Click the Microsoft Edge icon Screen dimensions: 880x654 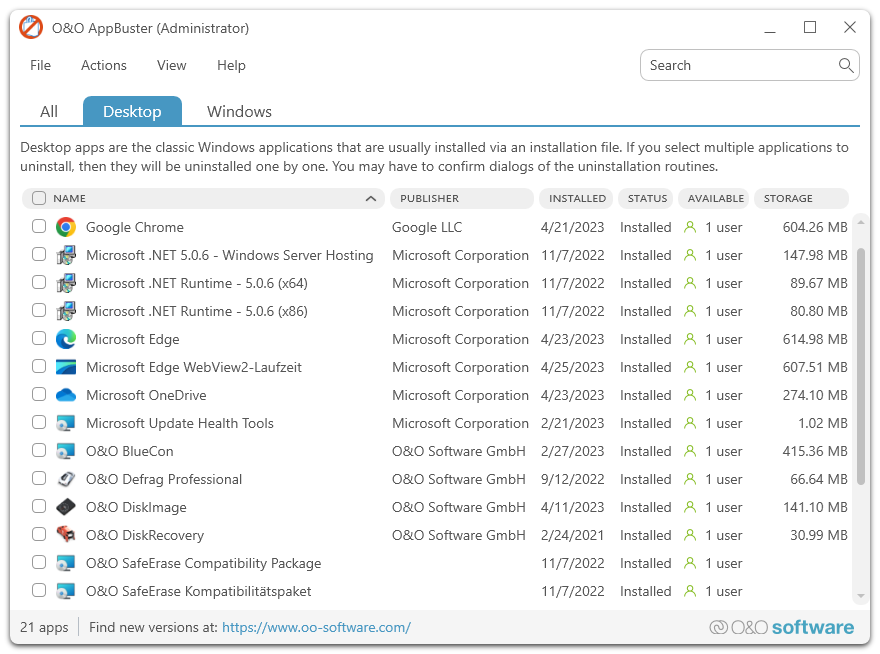pyautogui.click(x=66, y=340)
